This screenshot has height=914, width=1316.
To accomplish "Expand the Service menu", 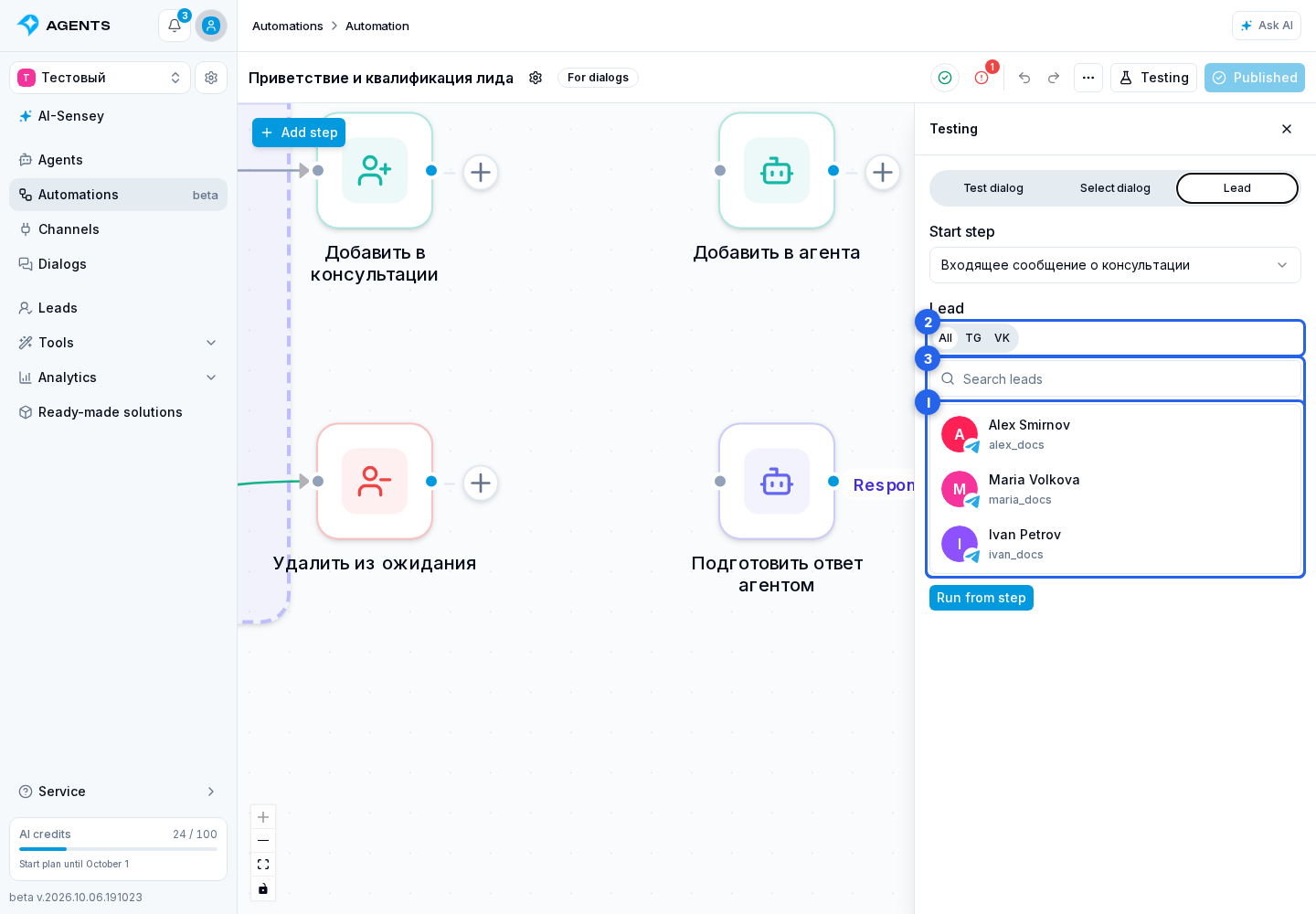I will [118, 792].
